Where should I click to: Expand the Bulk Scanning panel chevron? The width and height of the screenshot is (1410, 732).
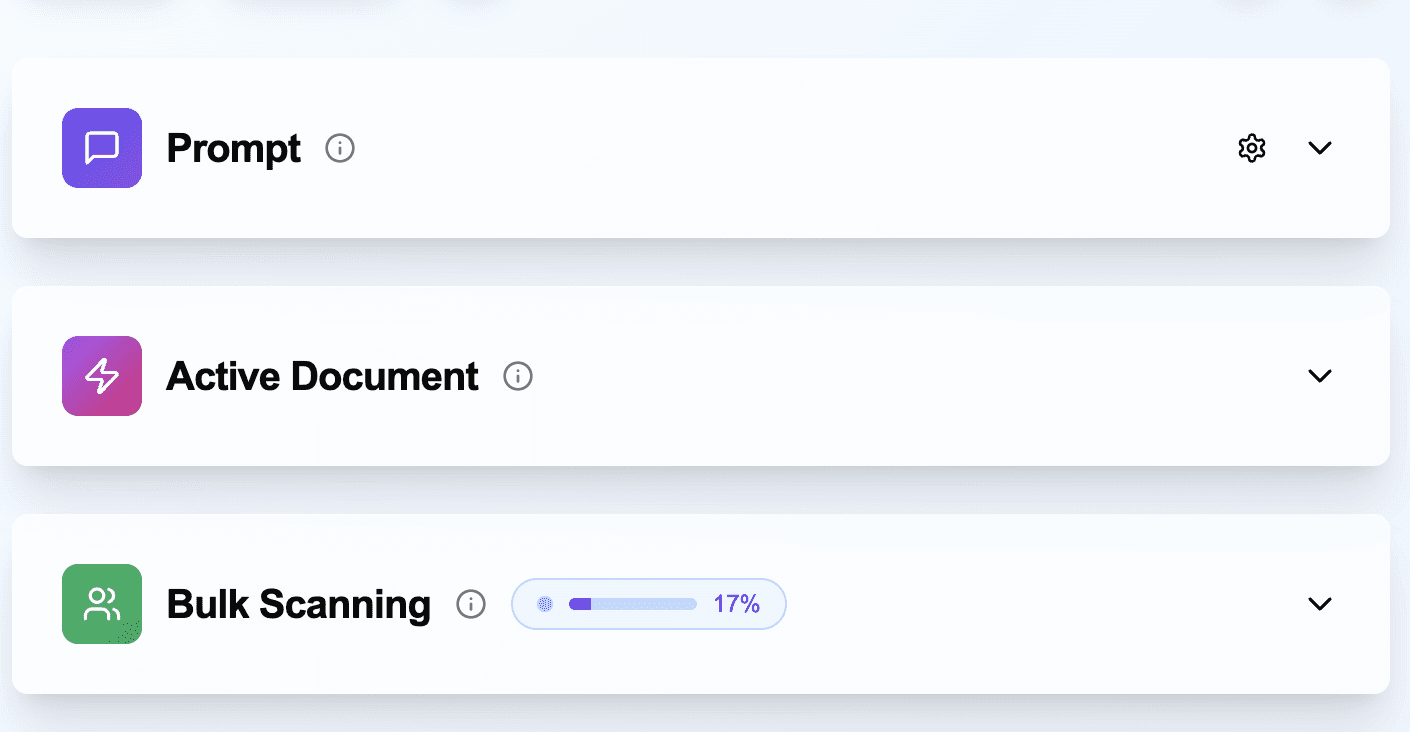[x=1320, y=604]
